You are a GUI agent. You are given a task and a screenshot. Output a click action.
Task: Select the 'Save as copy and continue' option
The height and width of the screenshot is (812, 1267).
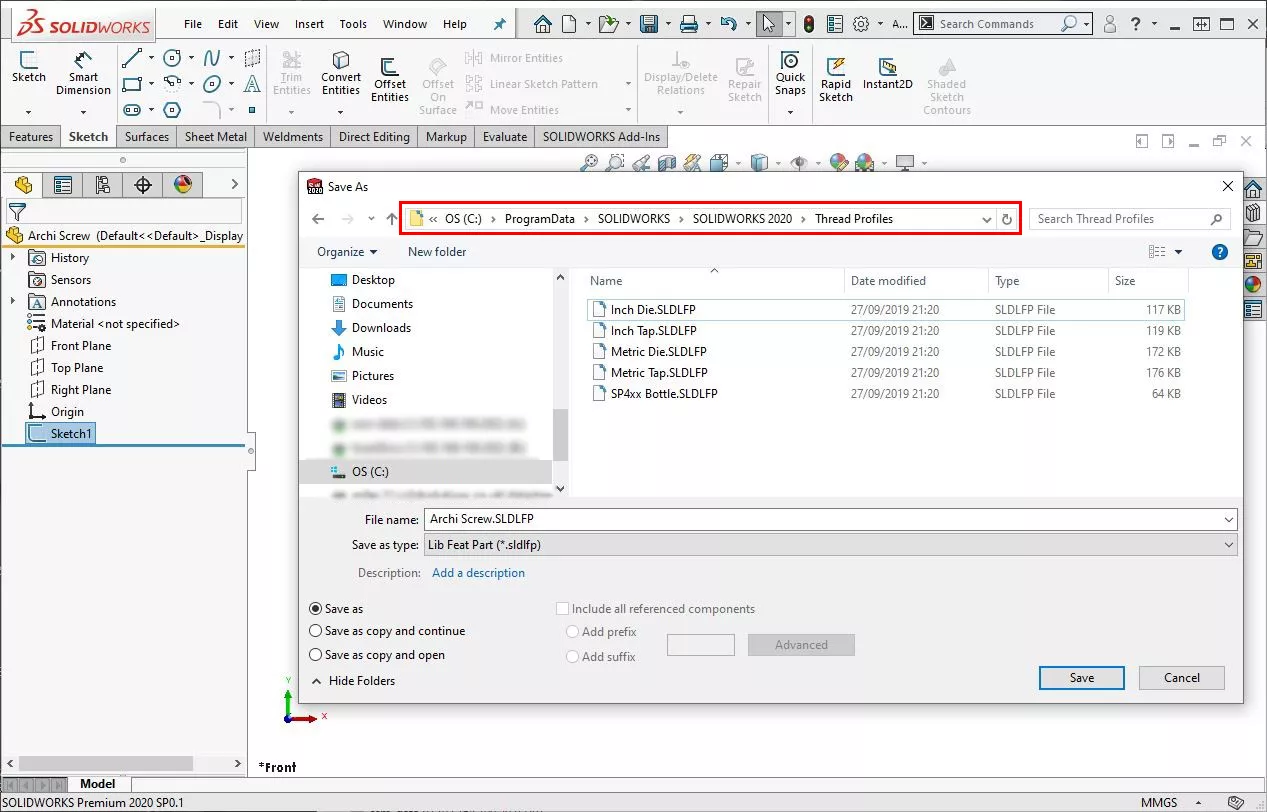(316, 631)
